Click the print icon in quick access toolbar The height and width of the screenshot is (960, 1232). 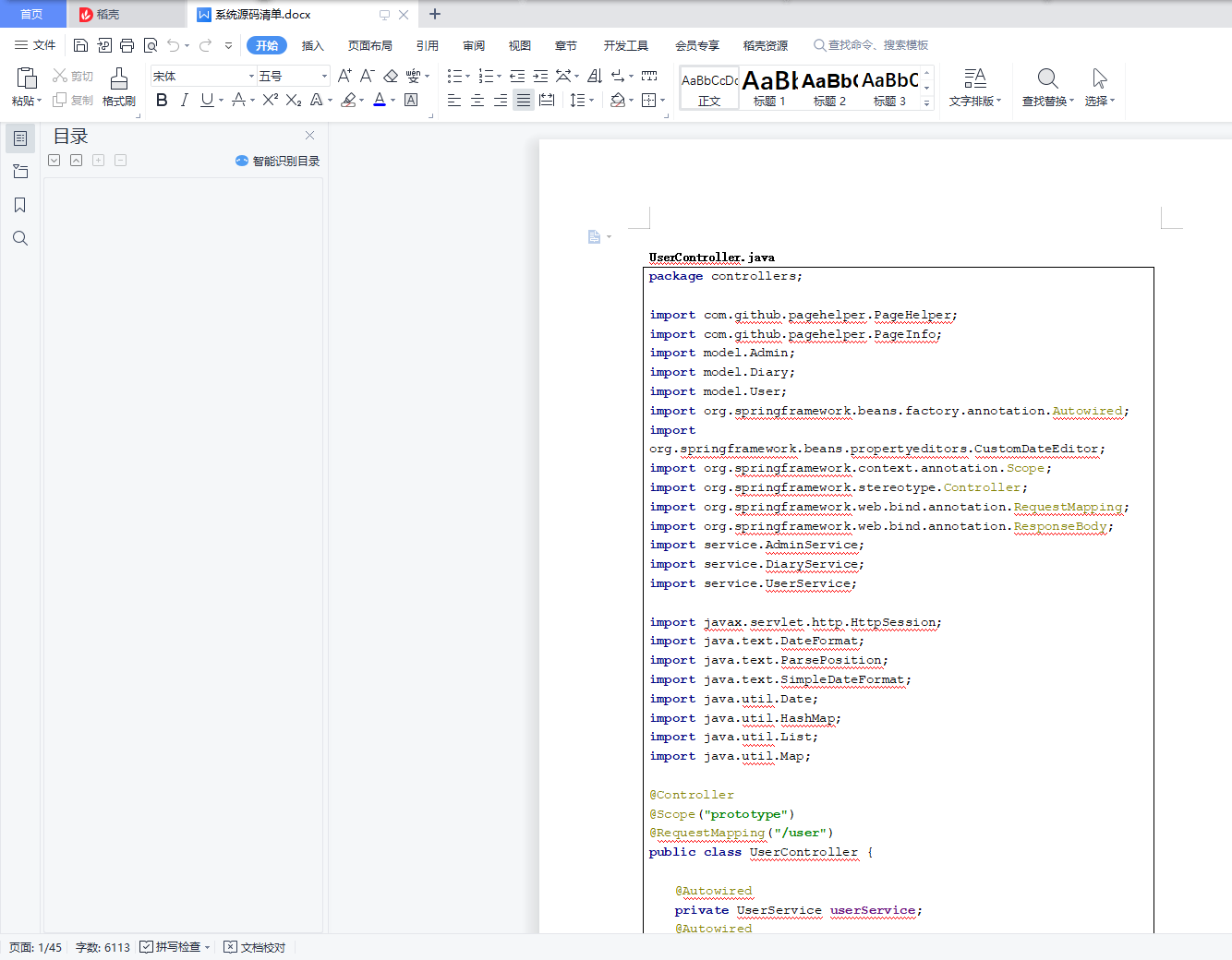(x=127, y=45)
